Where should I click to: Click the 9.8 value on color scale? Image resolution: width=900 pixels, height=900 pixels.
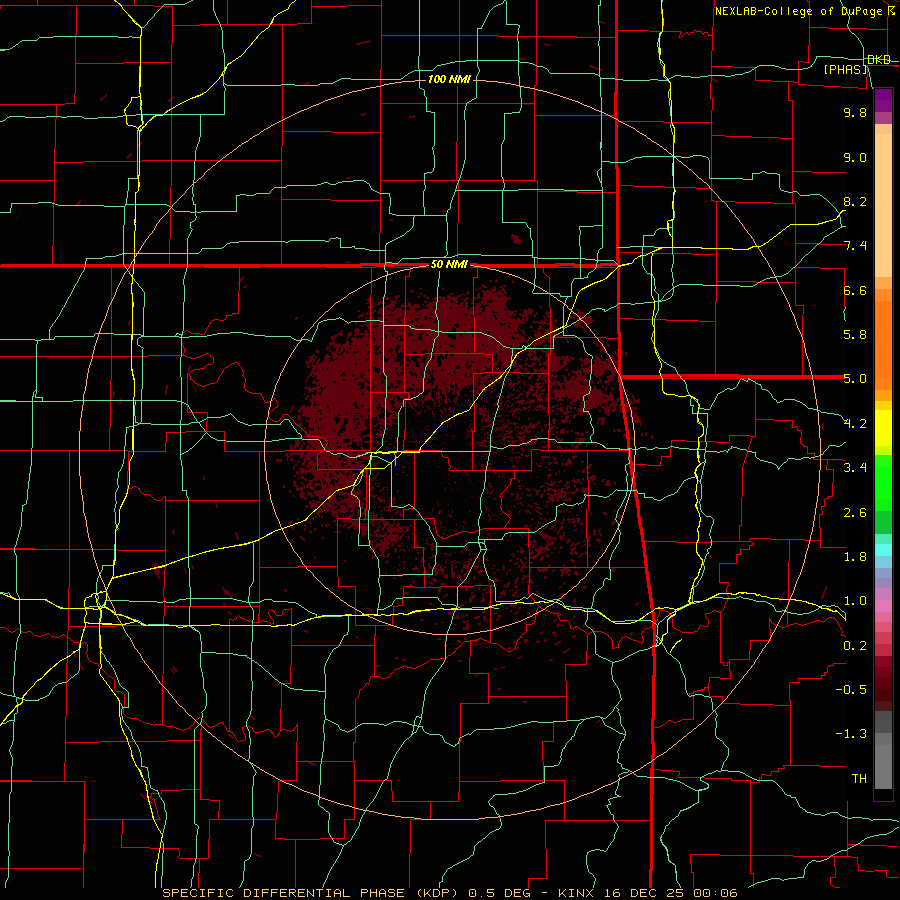[855, 112]
